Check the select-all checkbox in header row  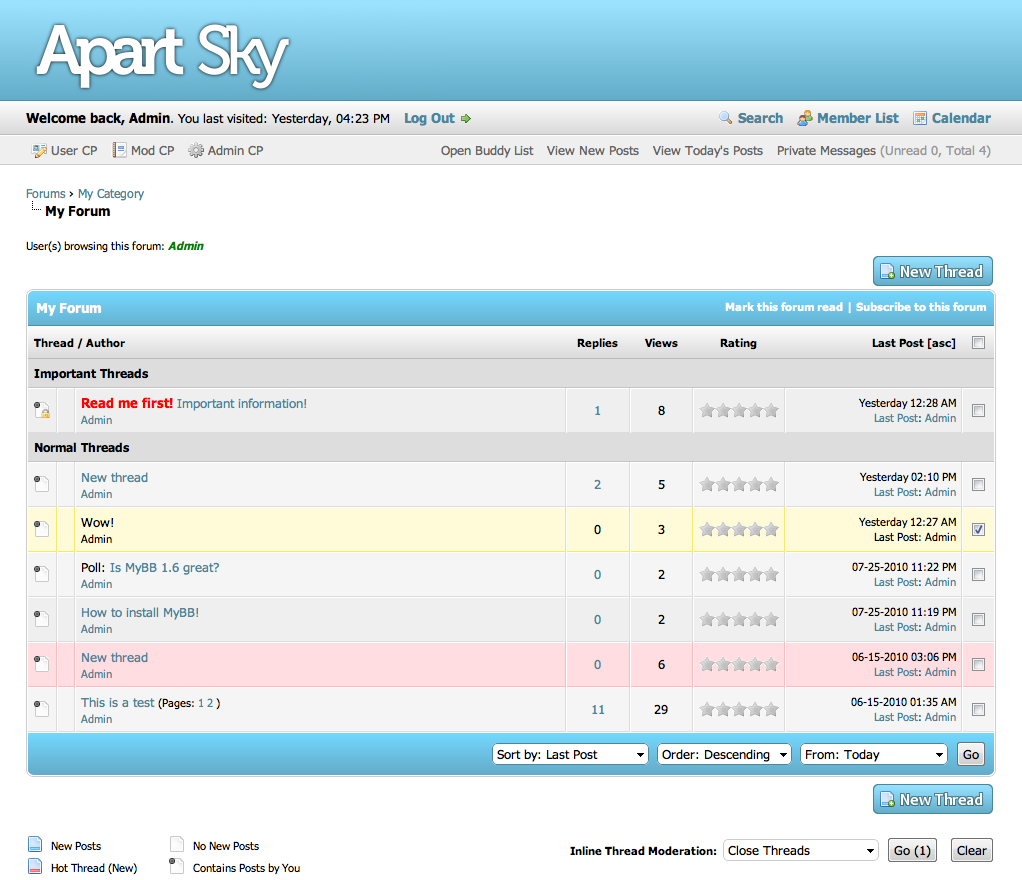[x=978, y=343]
